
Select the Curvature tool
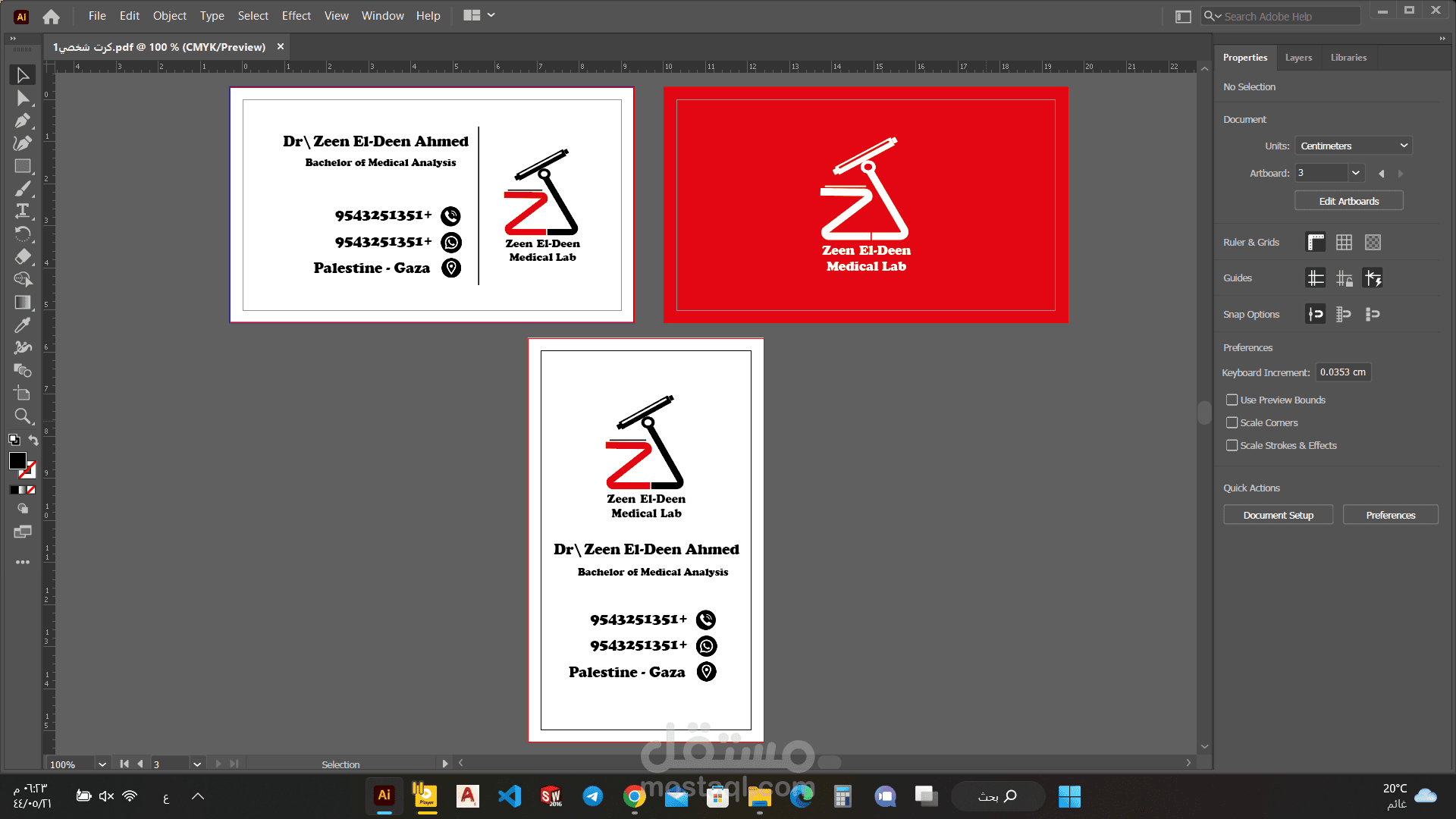click(23, 143)
